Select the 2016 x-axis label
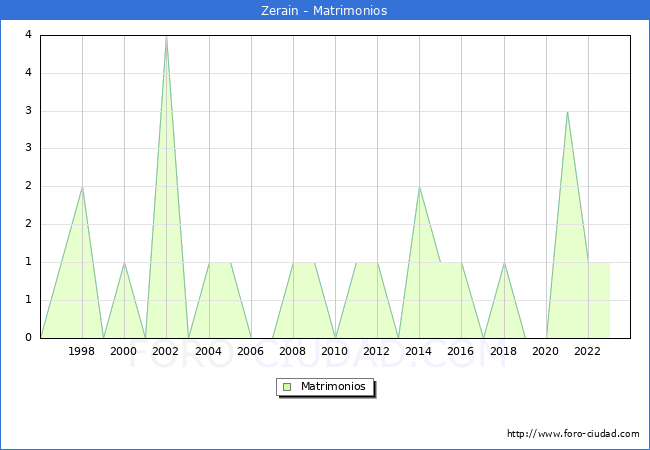The width and height of the screenshot is (650, 450). pyautogui.click(x=461, y=351)
